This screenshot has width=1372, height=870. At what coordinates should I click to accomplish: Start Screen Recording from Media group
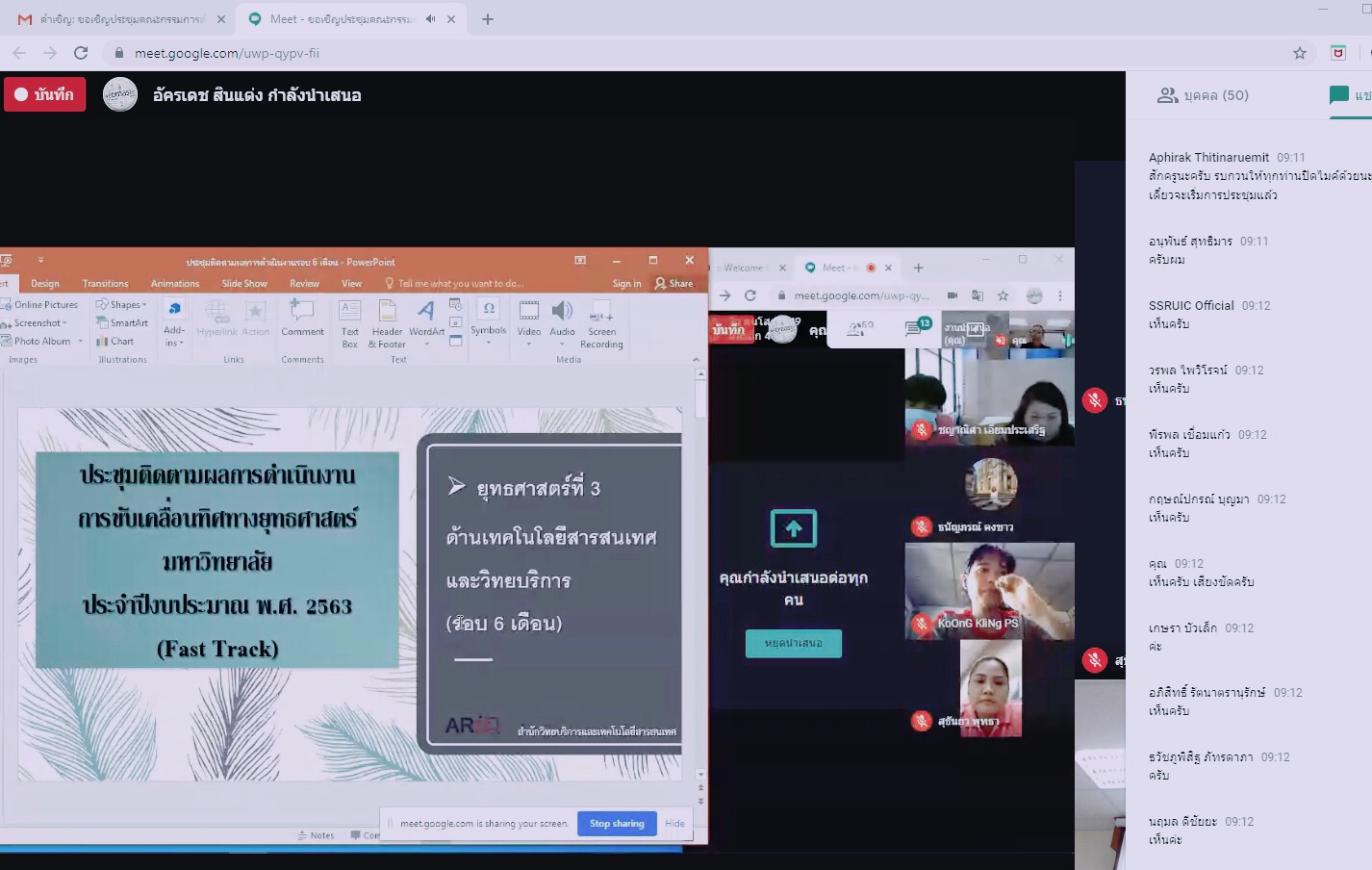tap(601, 322)
